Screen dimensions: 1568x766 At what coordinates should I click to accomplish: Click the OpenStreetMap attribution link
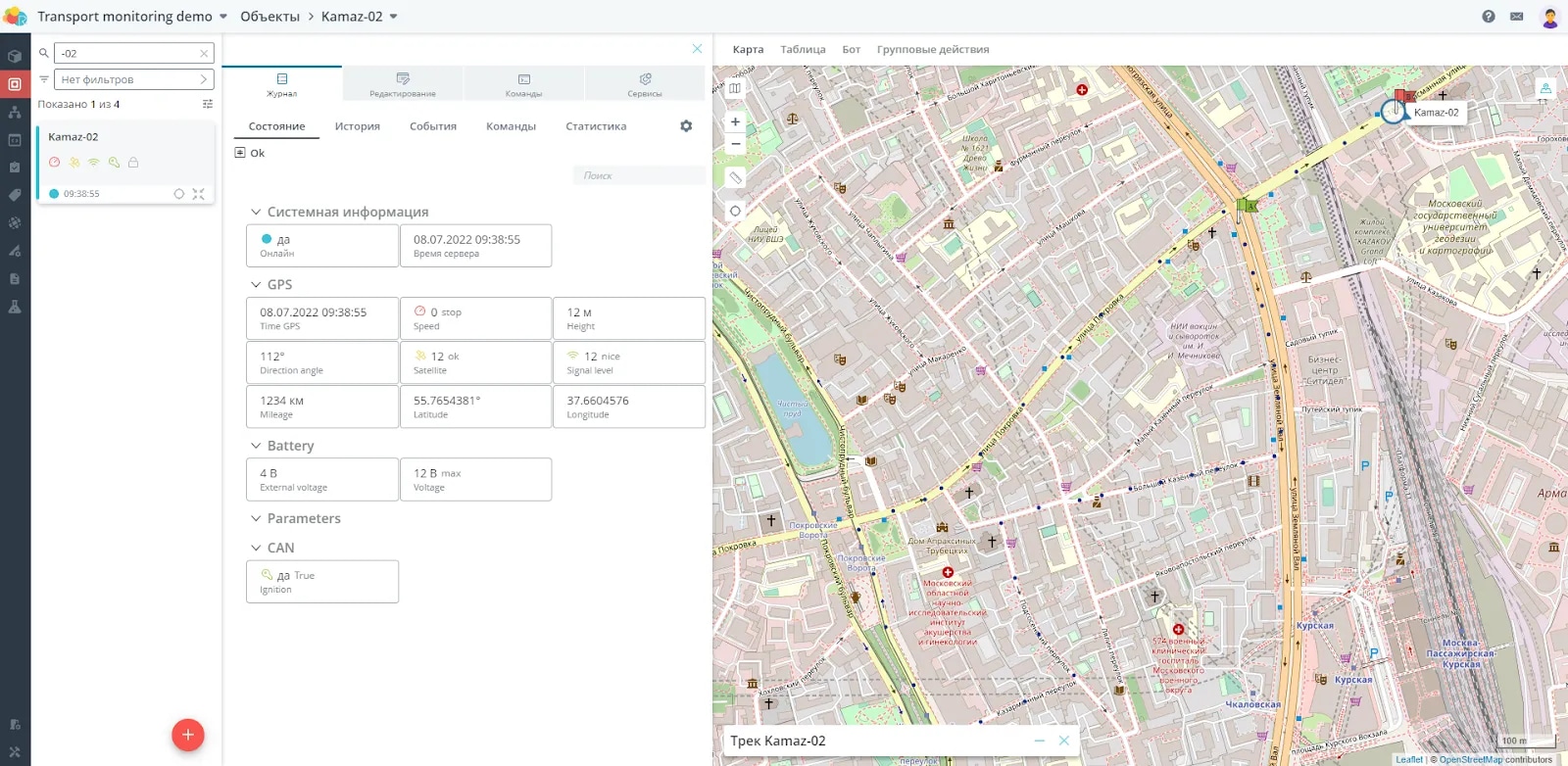click(1471, 759)
